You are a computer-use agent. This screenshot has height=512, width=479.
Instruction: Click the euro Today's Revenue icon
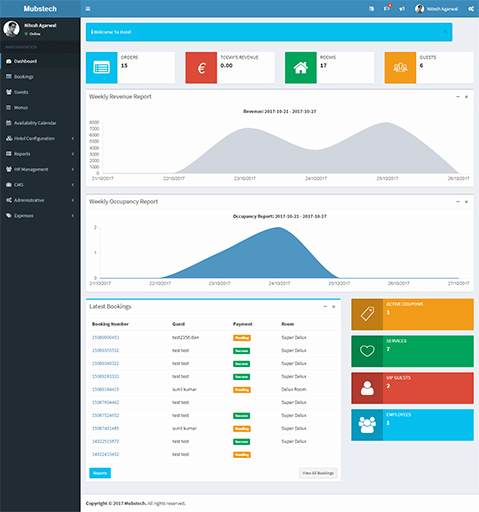tap(201, 68)
